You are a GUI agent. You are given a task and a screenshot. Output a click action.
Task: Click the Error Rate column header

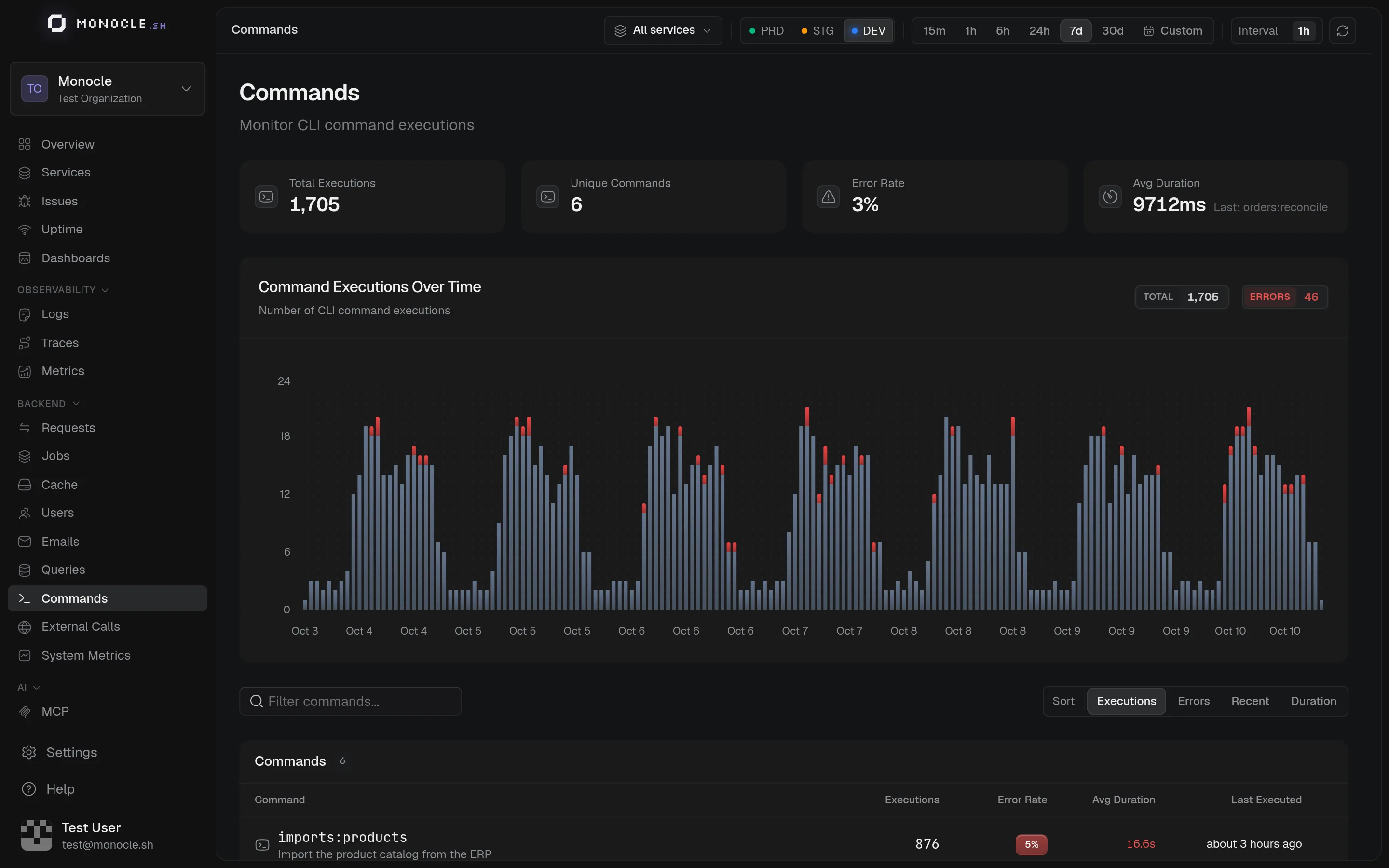tap(1021, 800)
